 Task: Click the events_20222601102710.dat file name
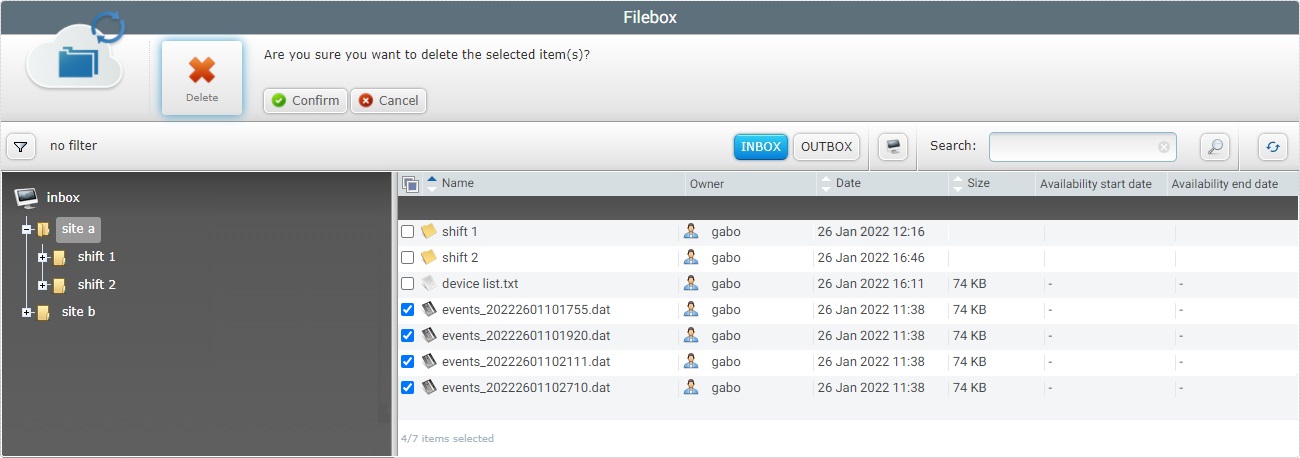tap(526, 387)
